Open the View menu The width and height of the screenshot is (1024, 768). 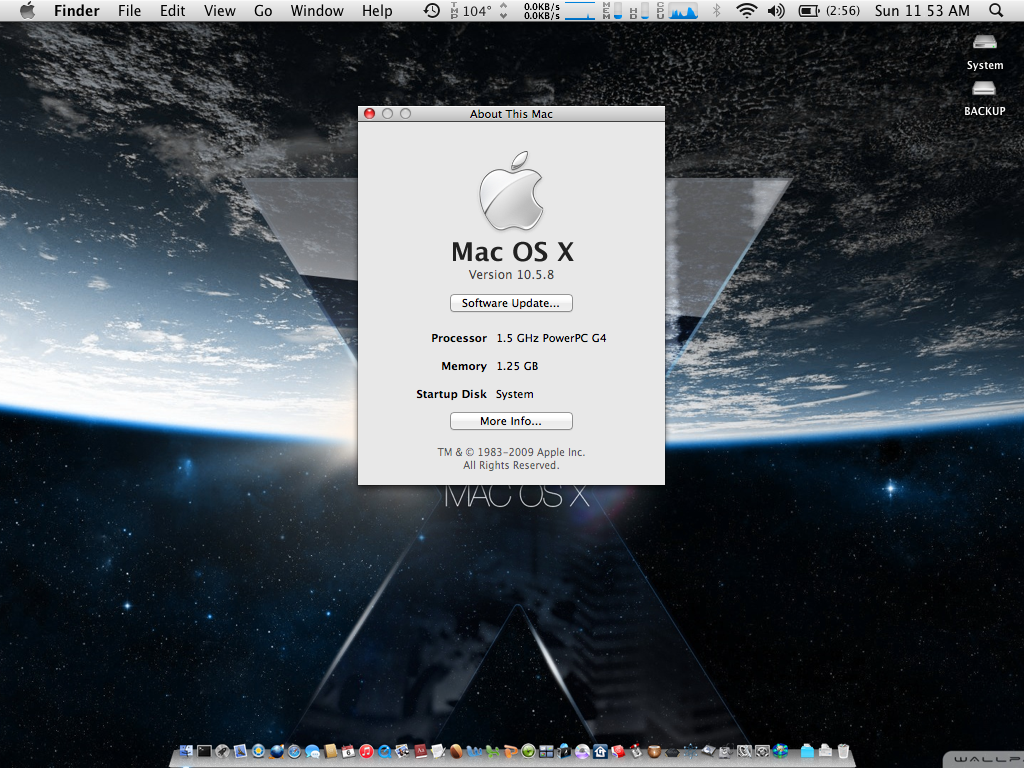pyautogui.click(x=219, y=10)
